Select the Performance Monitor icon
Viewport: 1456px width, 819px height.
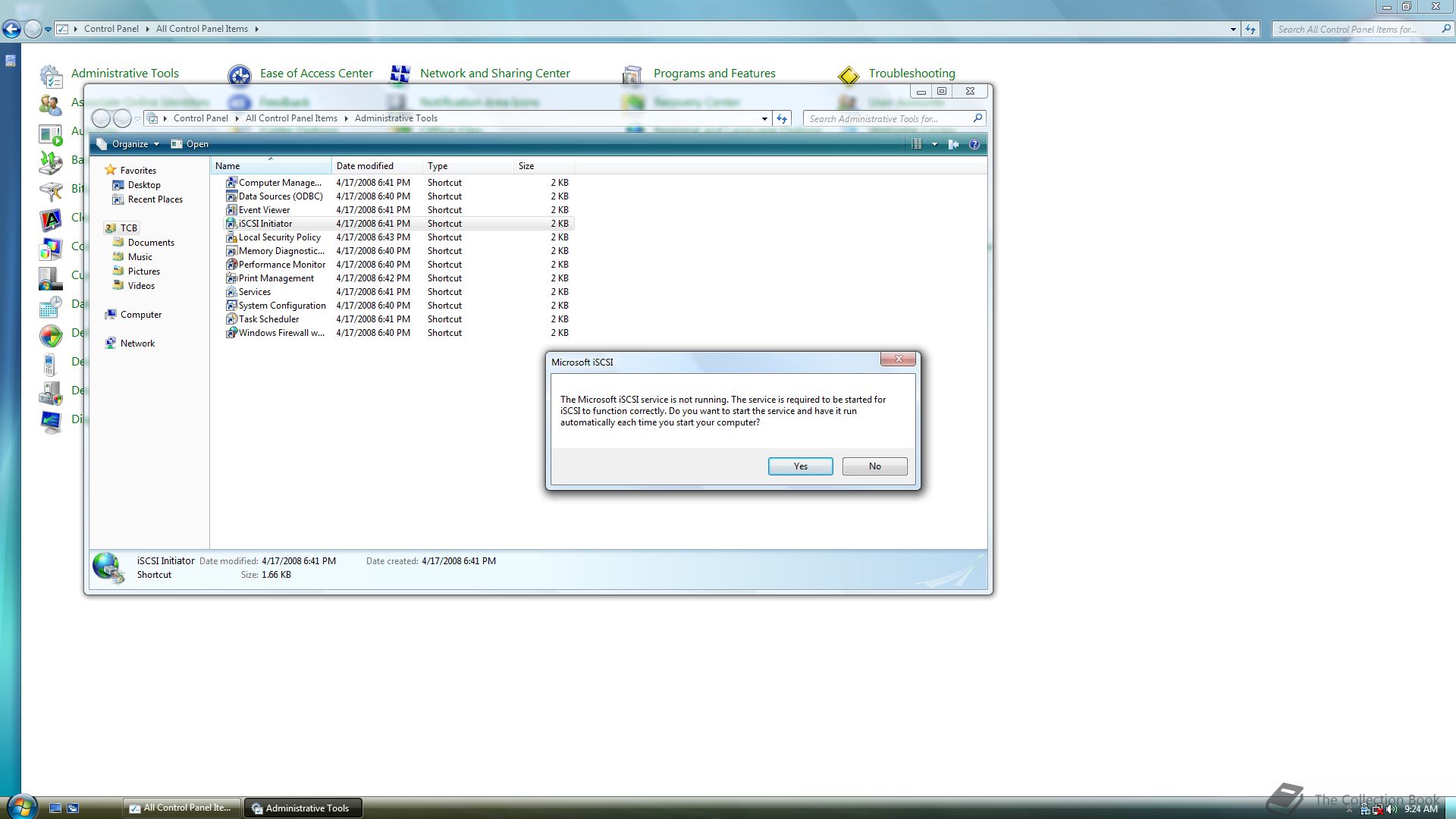point(231,265)
